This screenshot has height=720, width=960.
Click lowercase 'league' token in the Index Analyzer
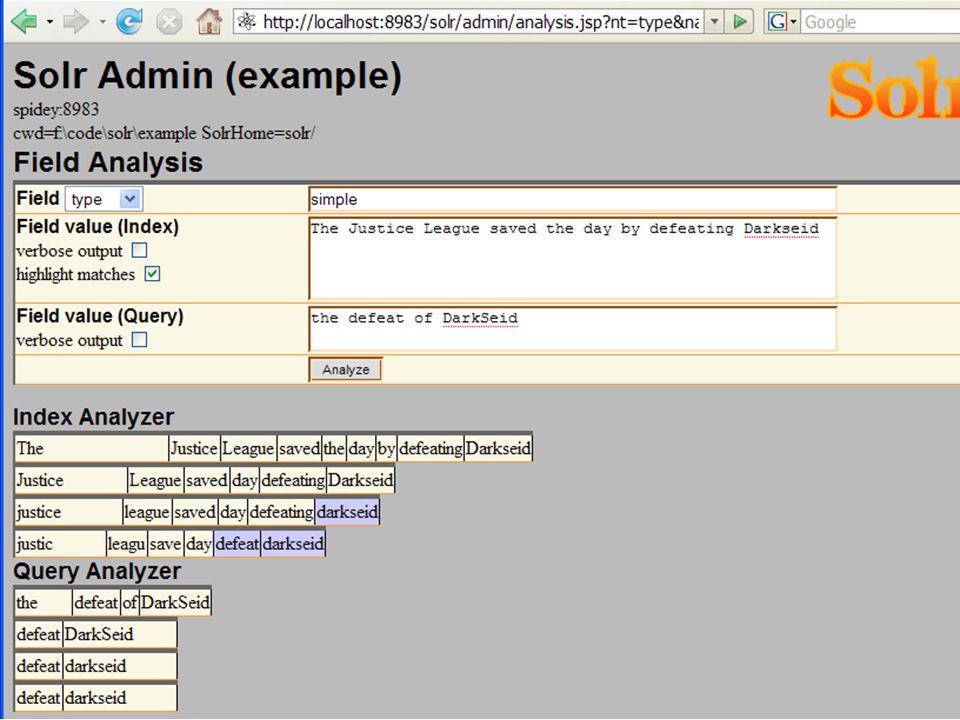click(146, 511)
